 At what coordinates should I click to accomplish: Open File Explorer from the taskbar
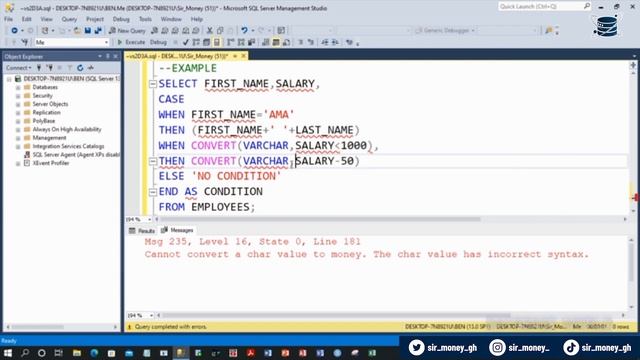point(77,353)
